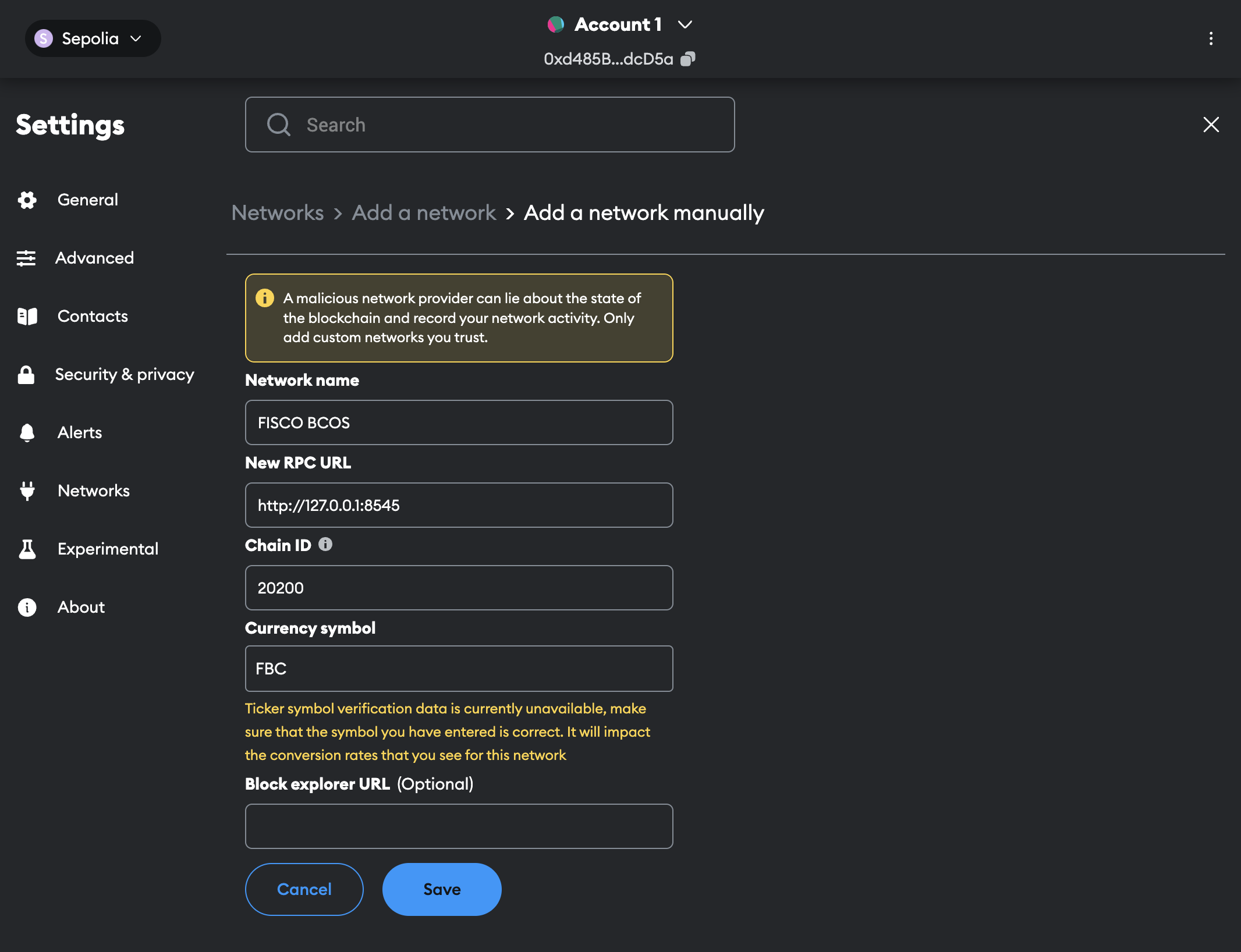Edit the Currency symbol field FBC
This screenshot has height=952, width=1241.
pyautogui.click(x=459, y=669)
